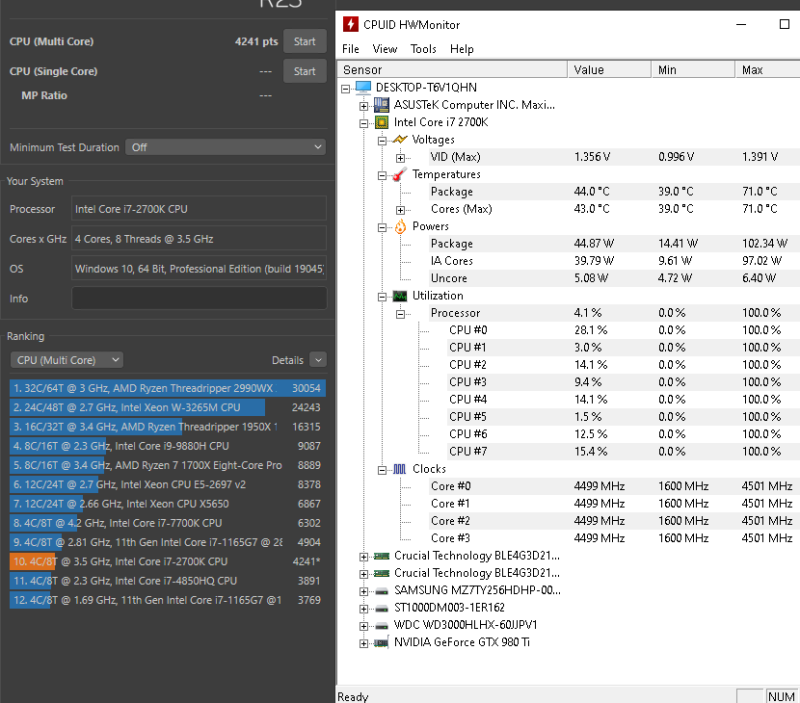The image size is (800, 703).
Task: Select the Ryzen 7 1700X ranking row
Action: pyautogui.click(x=167, y=465)
